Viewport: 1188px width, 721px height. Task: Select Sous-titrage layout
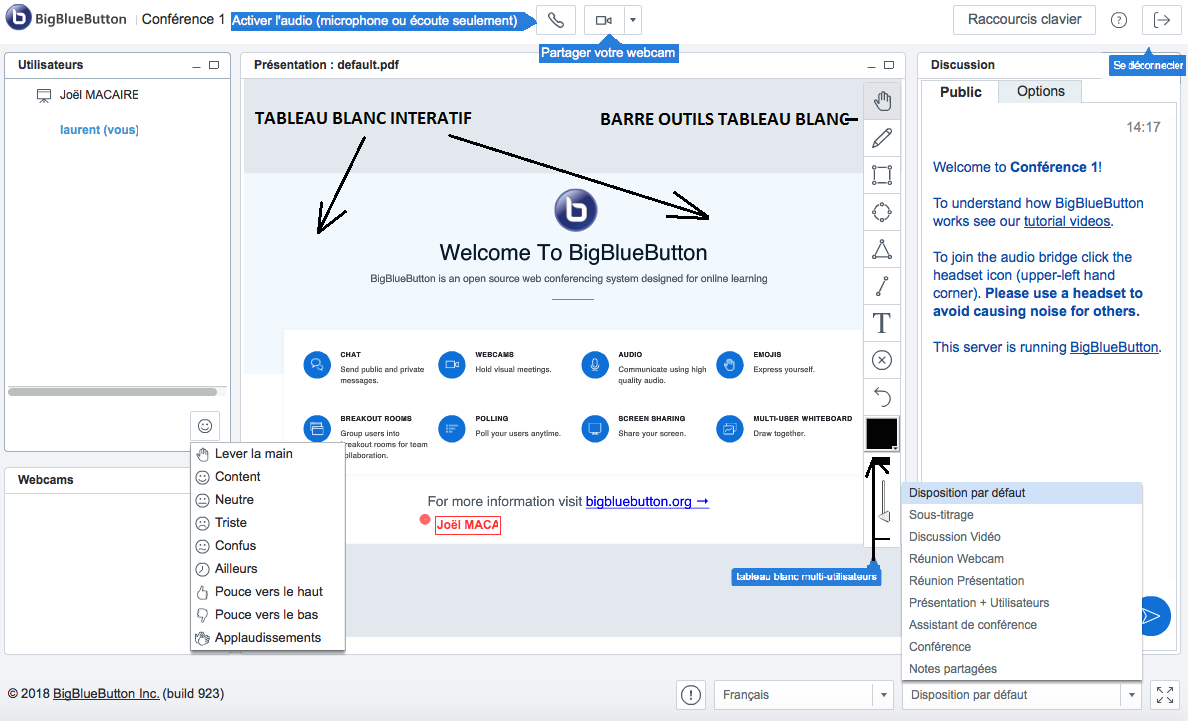[x=1021, y=515]
